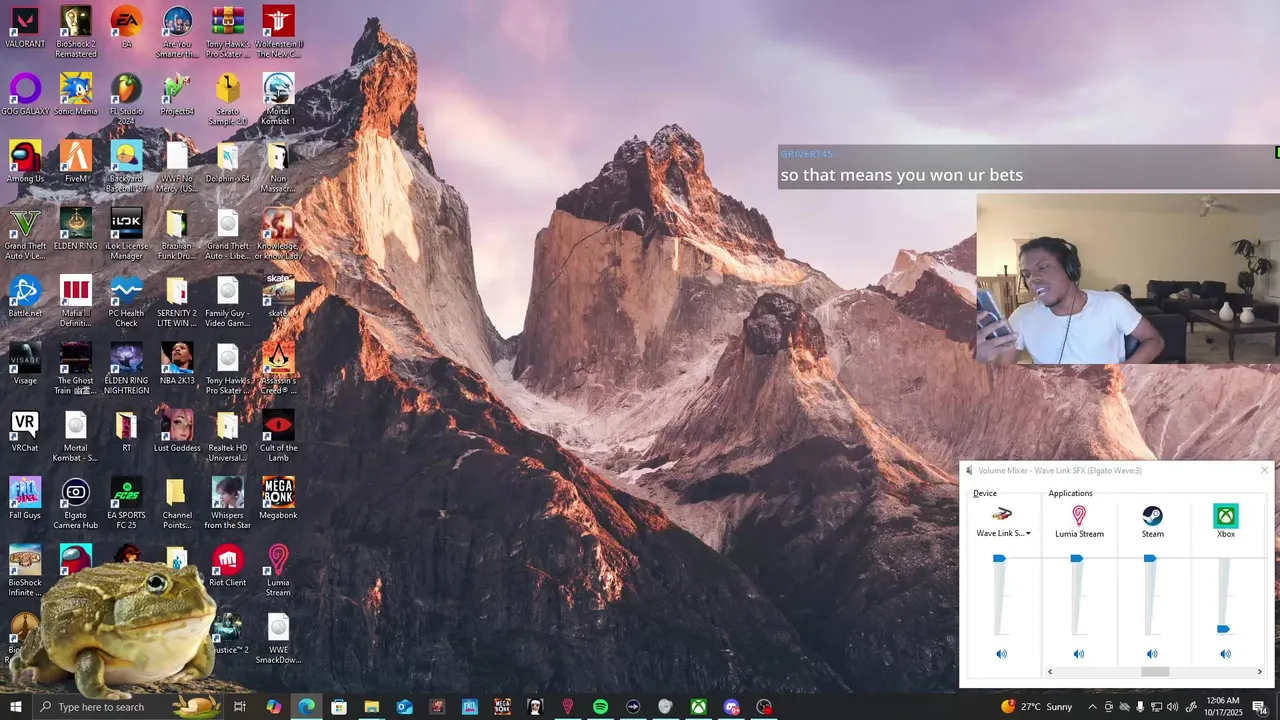Select the FL Studio 2024 shortcut
The image size is (1280, 720).
(126, 99)
